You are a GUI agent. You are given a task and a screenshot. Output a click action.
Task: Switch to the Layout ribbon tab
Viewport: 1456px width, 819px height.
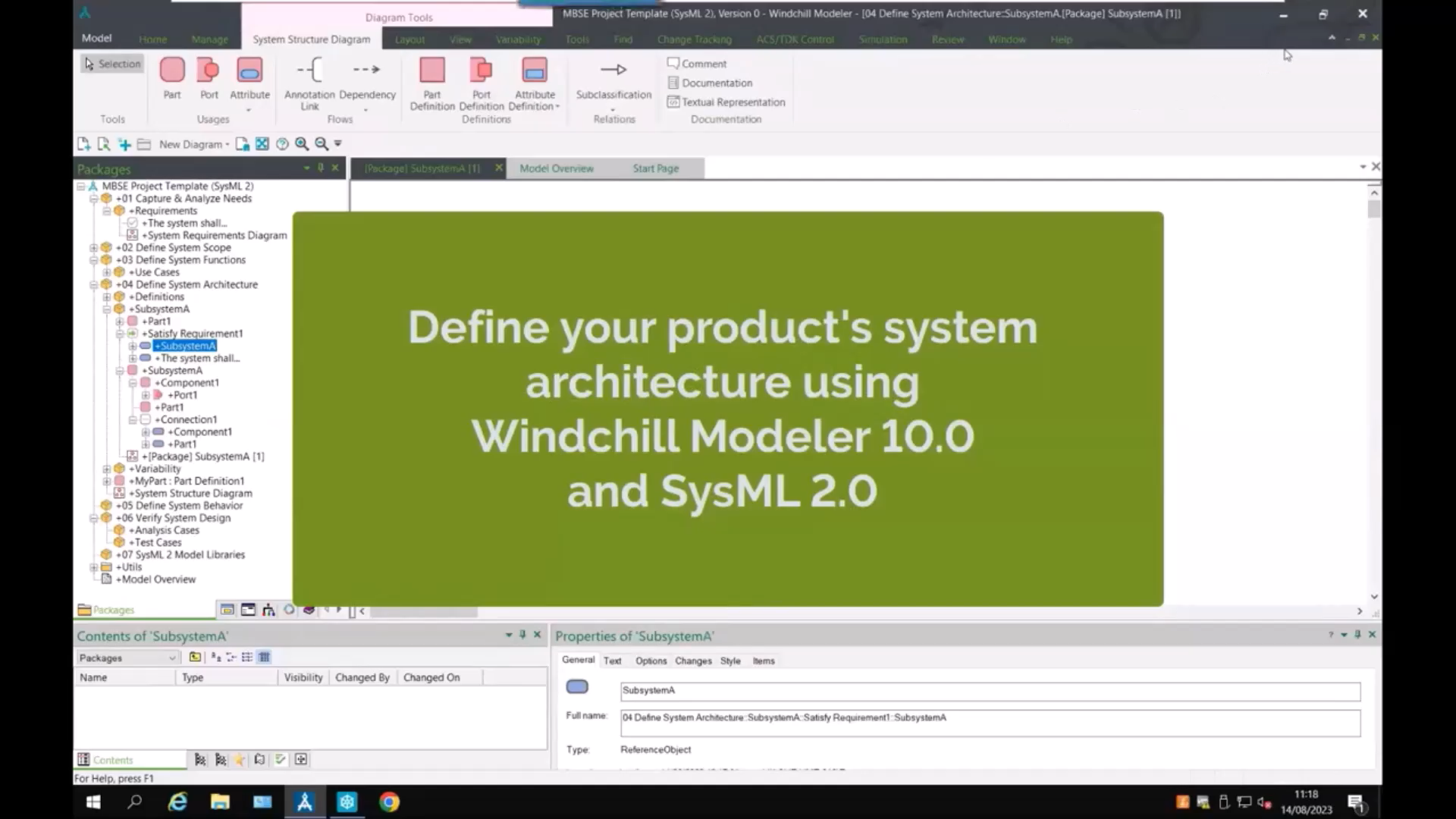409,39
